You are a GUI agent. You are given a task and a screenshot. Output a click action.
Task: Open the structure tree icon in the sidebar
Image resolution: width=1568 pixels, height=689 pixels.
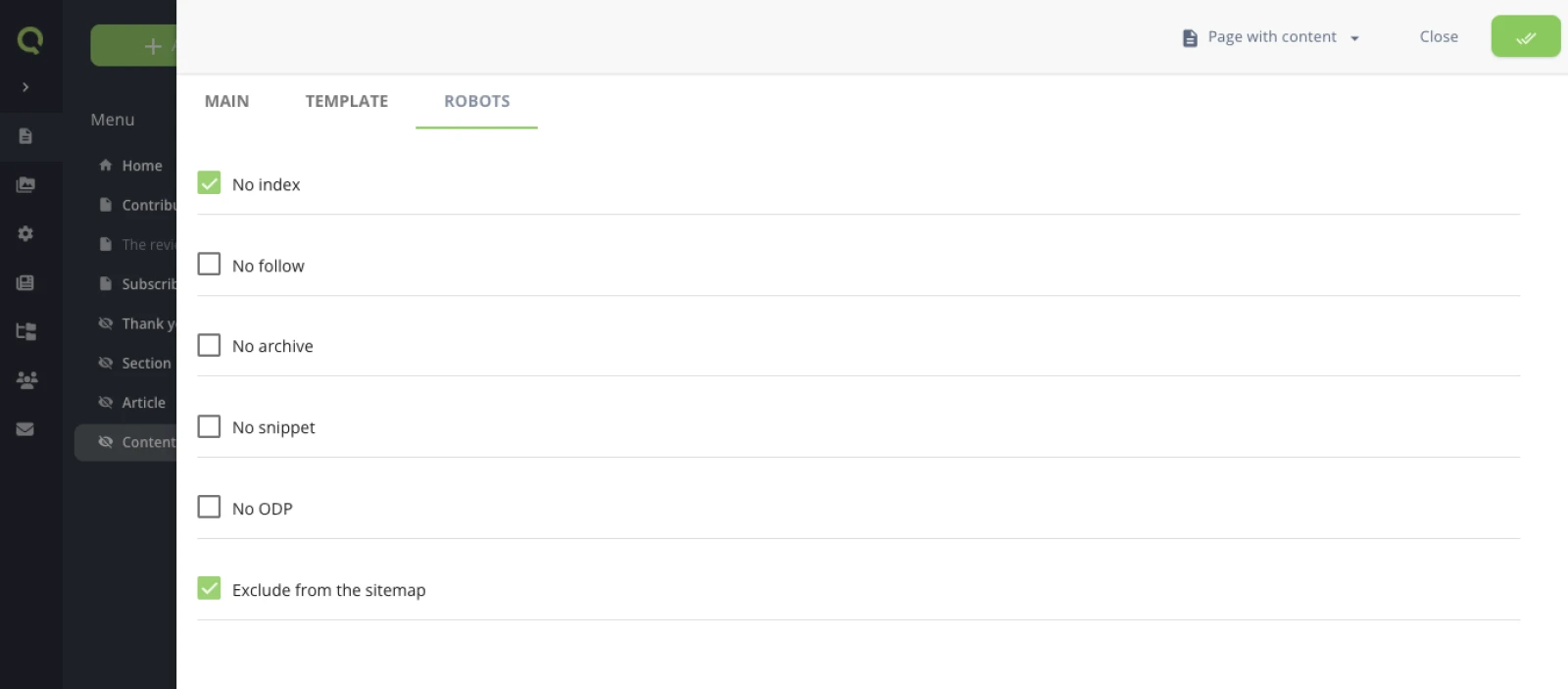point(25,331)
